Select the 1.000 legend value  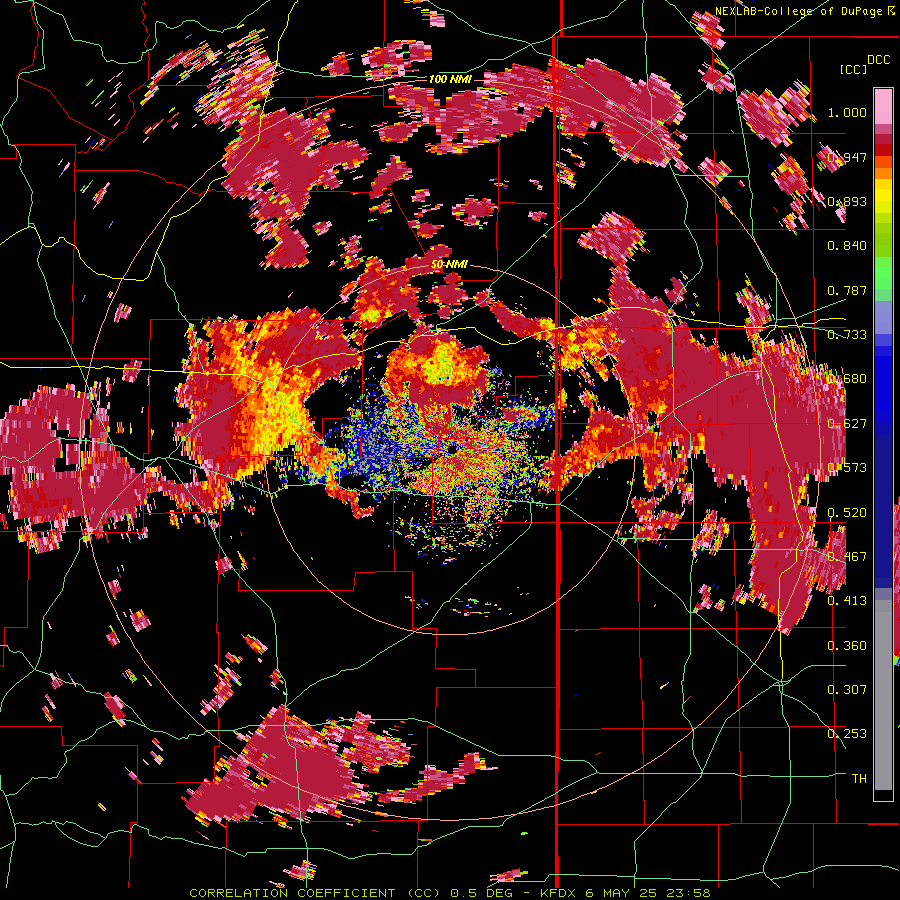847,112
